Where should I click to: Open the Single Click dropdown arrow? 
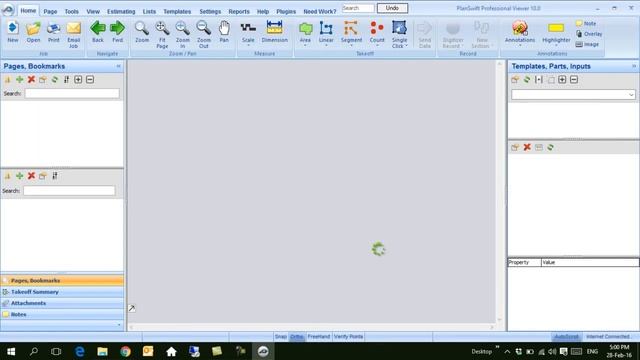[x=407, y=46]
